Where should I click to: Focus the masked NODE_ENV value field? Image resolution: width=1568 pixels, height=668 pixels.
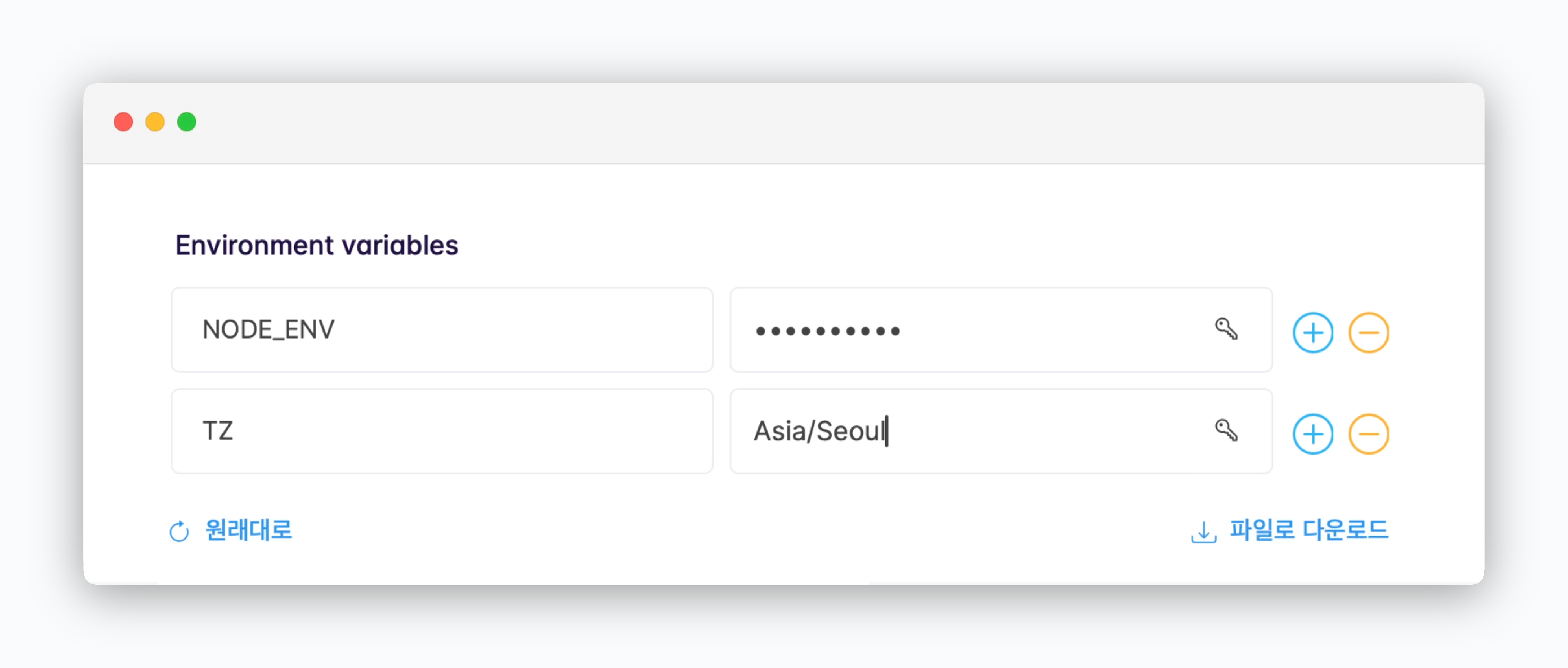pos(1001,329)
